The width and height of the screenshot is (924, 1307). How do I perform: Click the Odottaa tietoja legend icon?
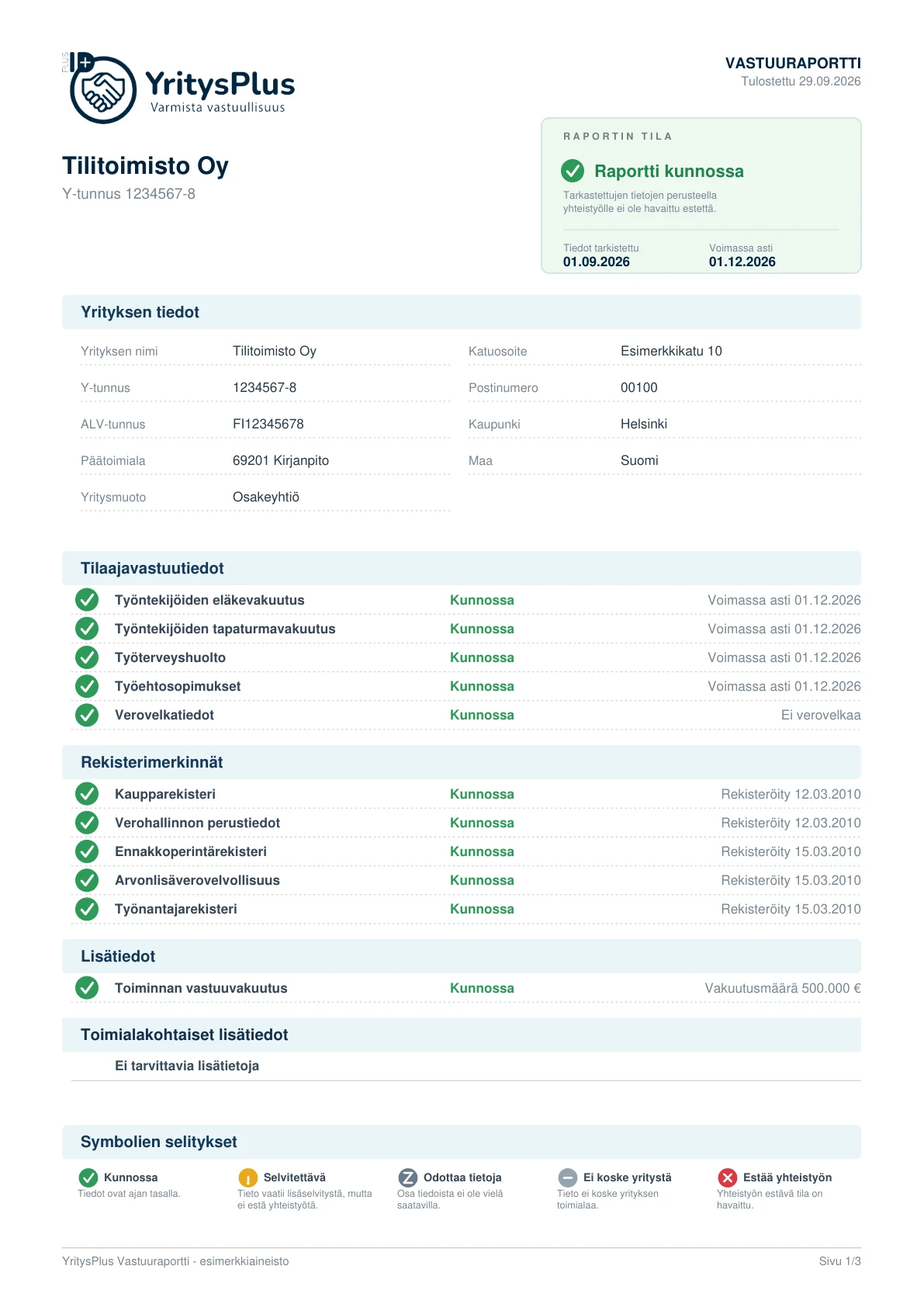(x=408, y=1177)
